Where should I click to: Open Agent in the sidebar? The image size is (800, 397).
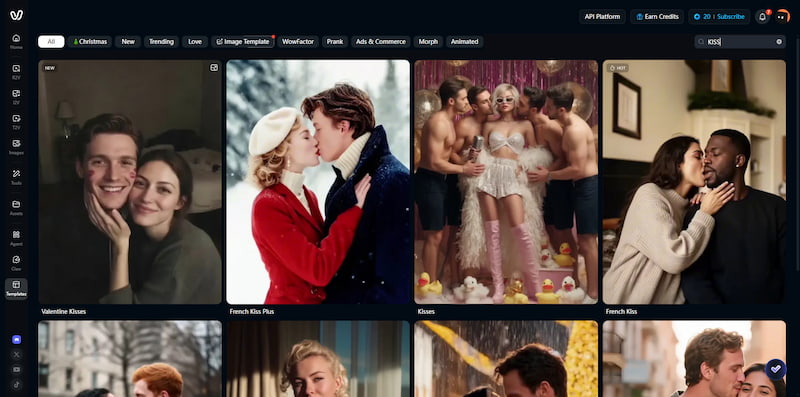(x=16, y=238)
